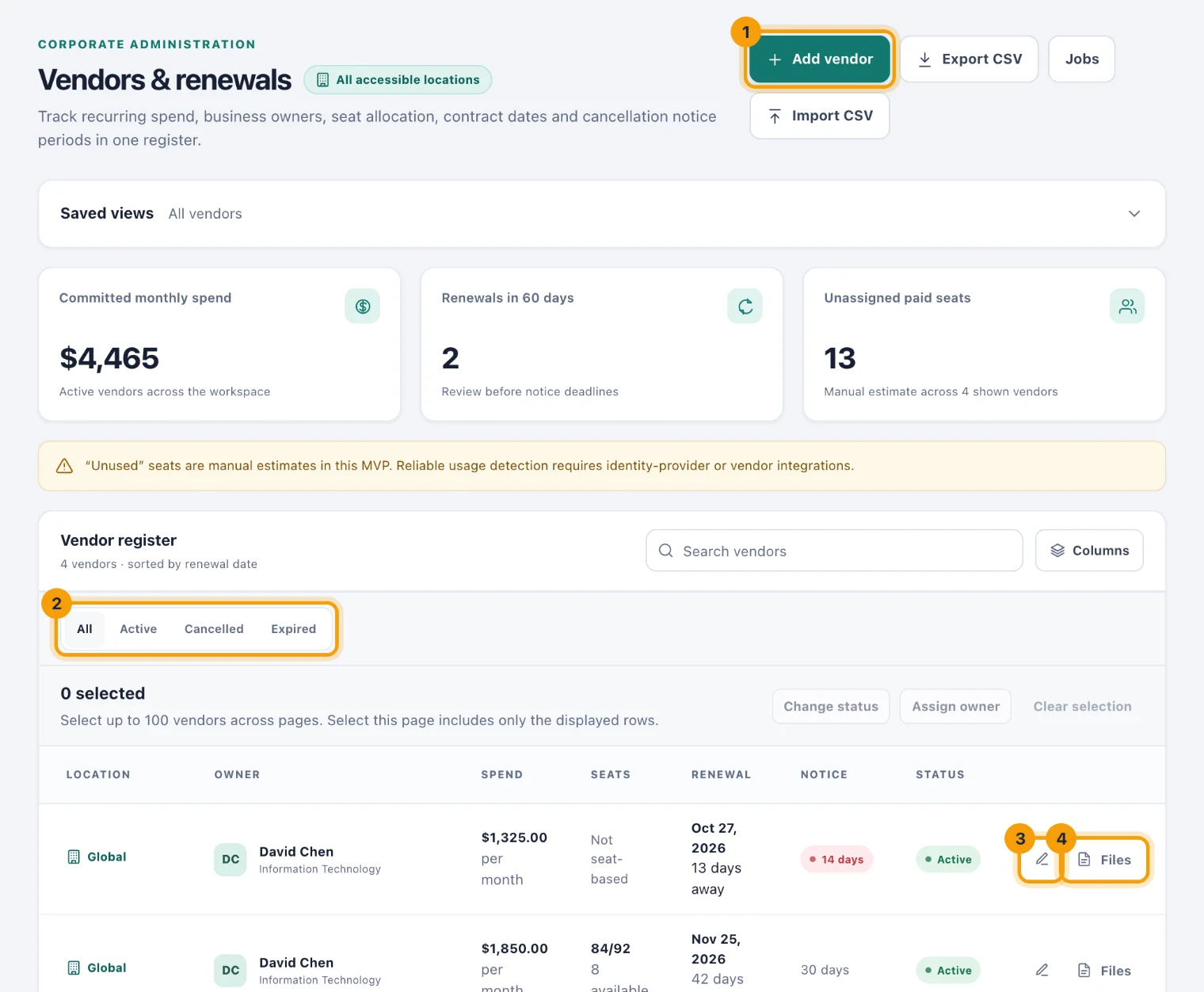This screenshot has width=1204, height=992.
Task: Click the red 14 days notice badge
Action: coord(836,860)
